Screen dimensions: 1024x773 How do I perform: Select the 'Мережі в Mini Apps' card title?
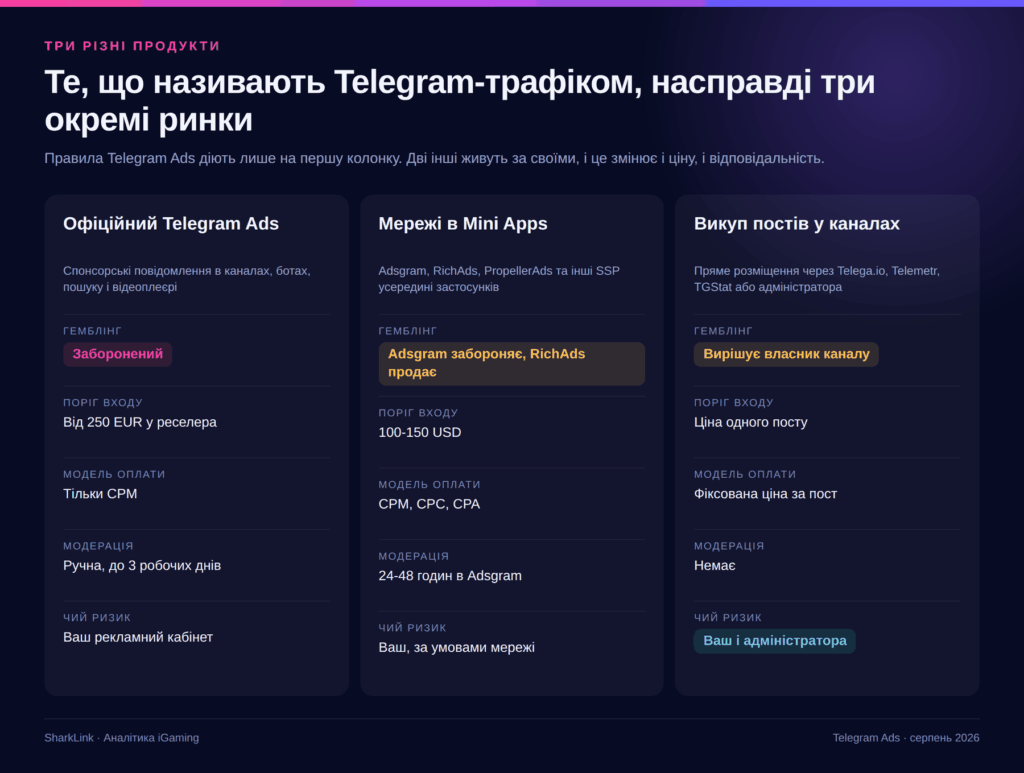463,223
